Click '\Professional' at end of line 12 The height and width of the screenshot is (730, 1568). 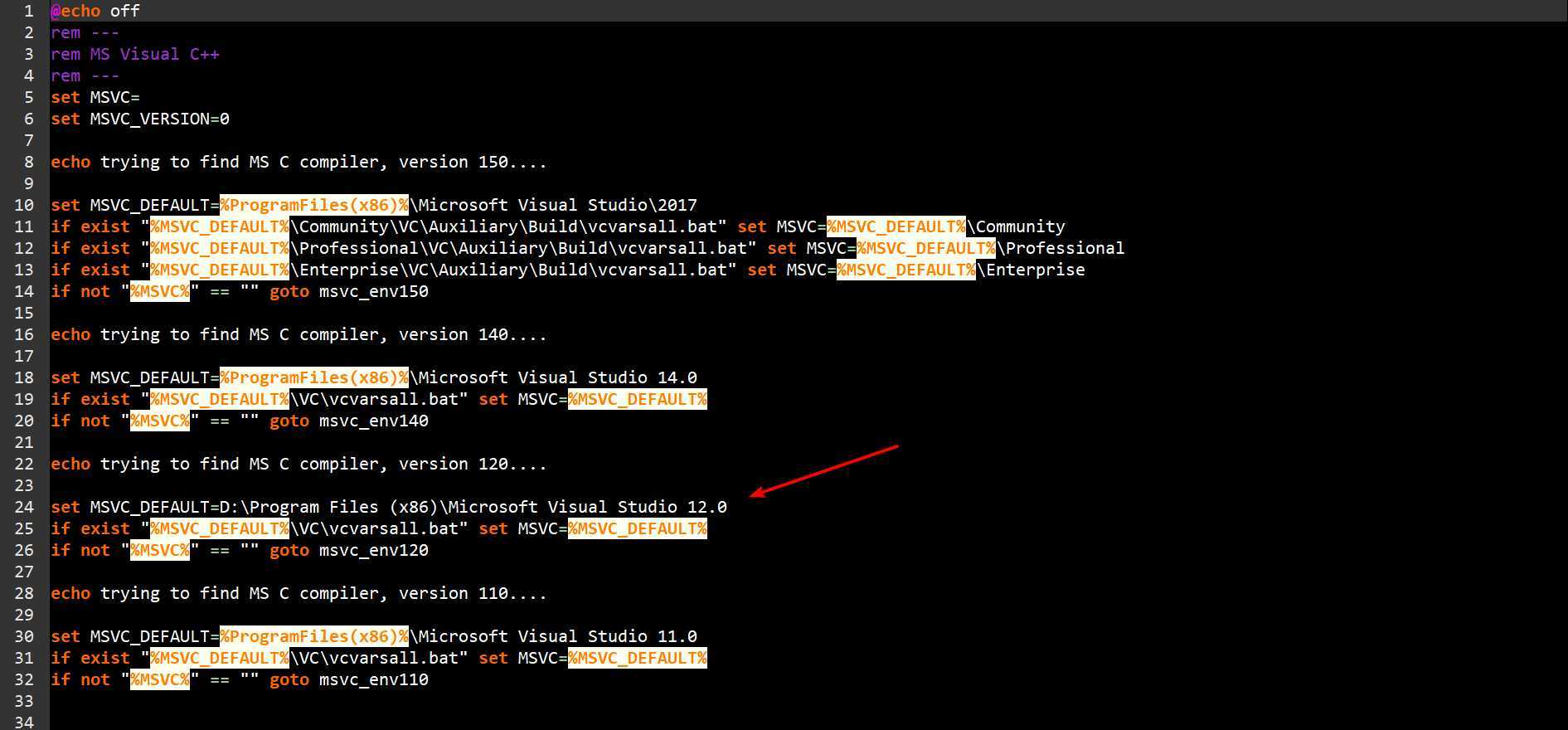click(x=1061, y=248)
